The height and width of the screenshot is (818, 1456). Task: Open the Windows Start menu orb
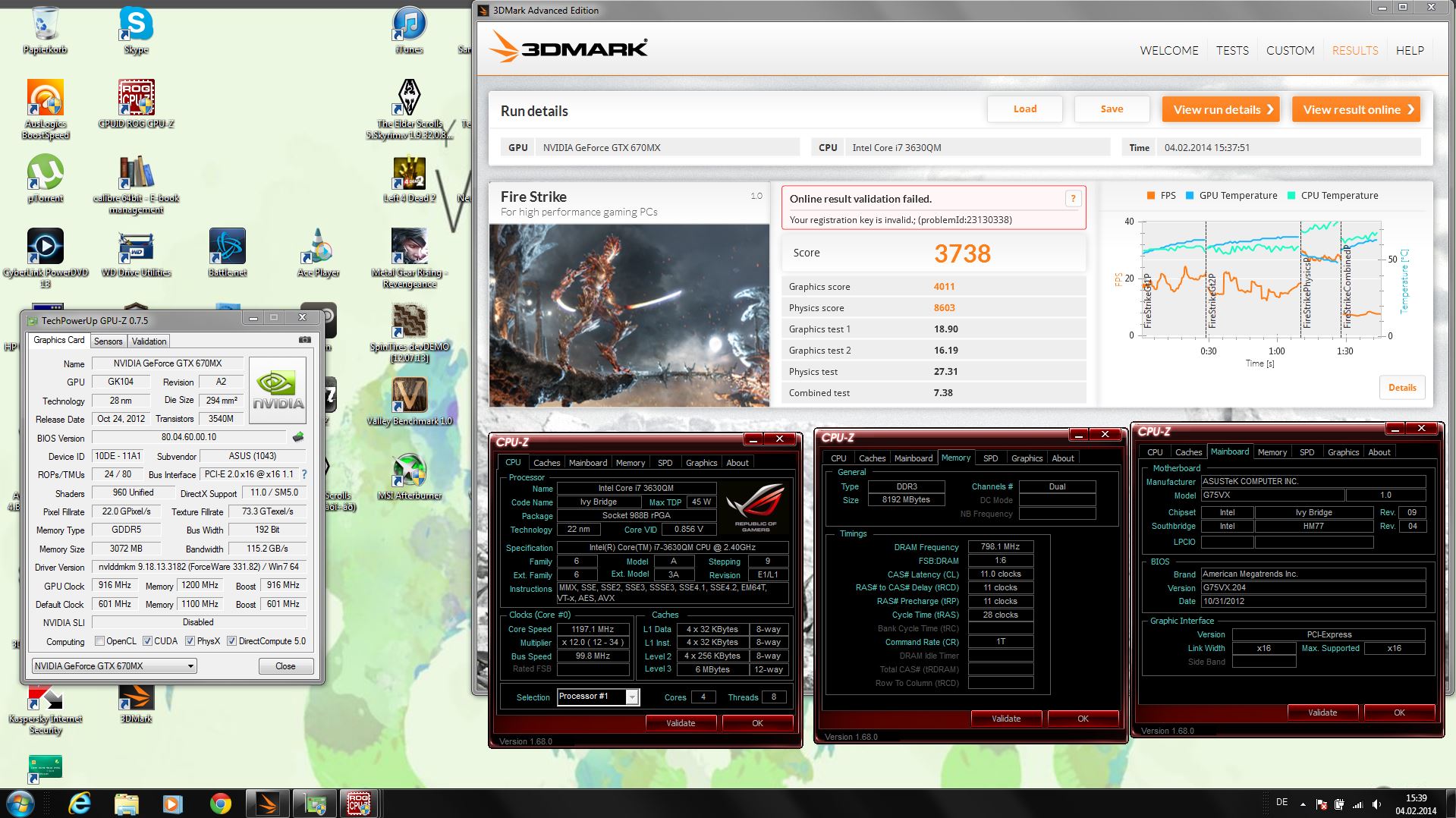(20, 803)
